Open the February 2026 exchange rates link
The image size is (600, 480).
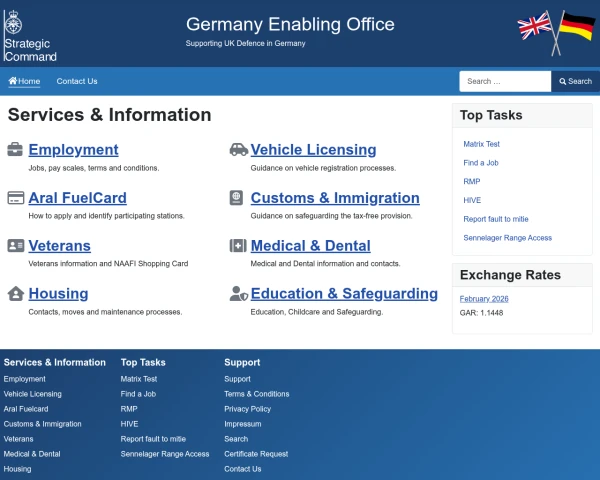(x=484, y=298)
